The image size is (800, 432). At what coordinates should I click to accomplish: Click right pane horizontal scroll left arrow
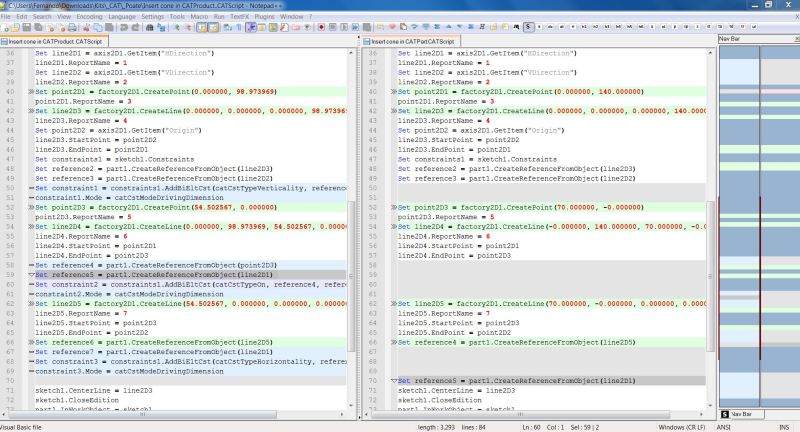[x=366, y=414]
